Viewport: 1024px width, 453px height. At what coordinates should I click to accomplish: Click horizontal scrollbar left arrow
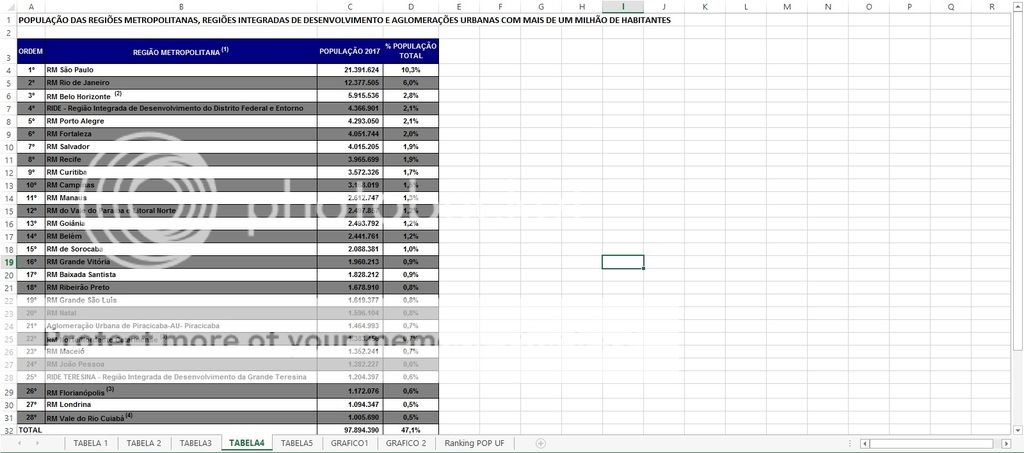[x=864, y=443]
